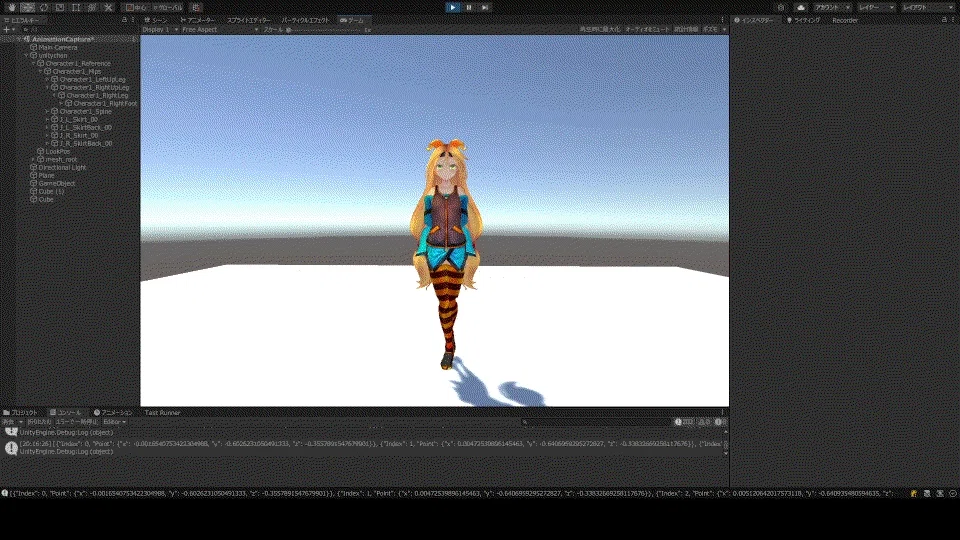Image resolution: width=960 pixels, height=540 pixels.
Task: Toggle Maximize On Play button
Action: click(x=599, y=29)
